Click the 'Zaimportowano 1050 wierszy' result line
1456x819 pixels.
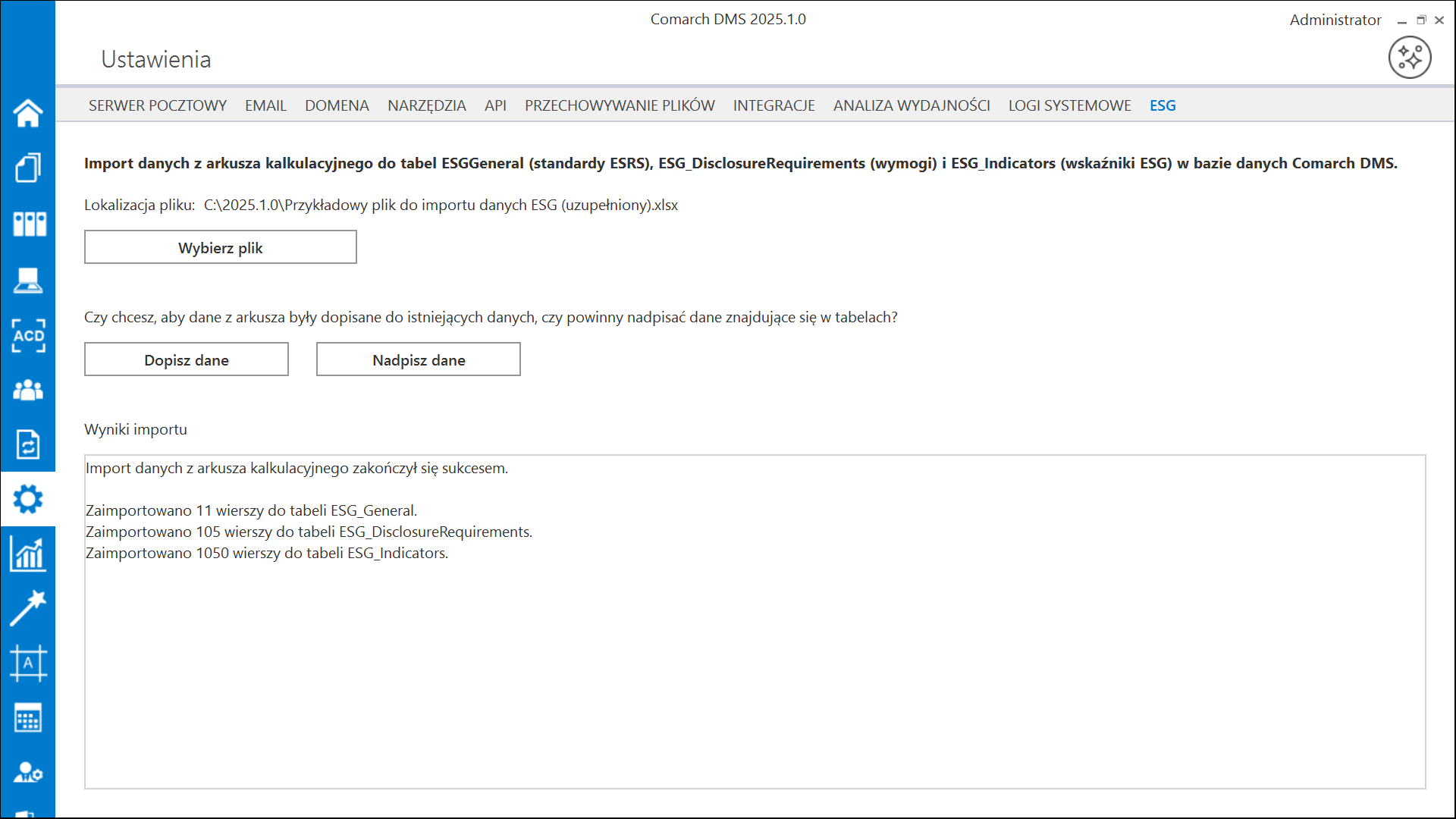pyautogui.click(x=267, y=553)
